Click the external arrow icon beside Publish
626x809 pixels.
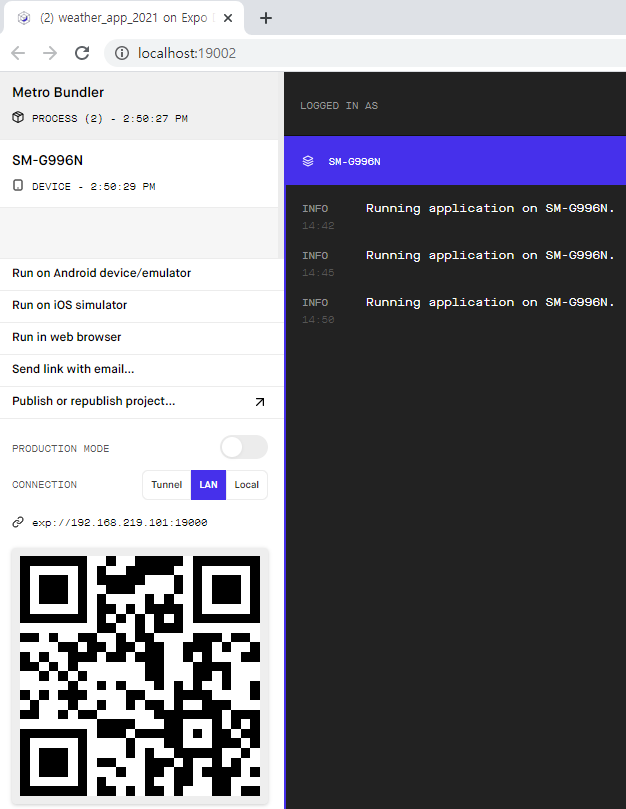click(x=260, y=402)
